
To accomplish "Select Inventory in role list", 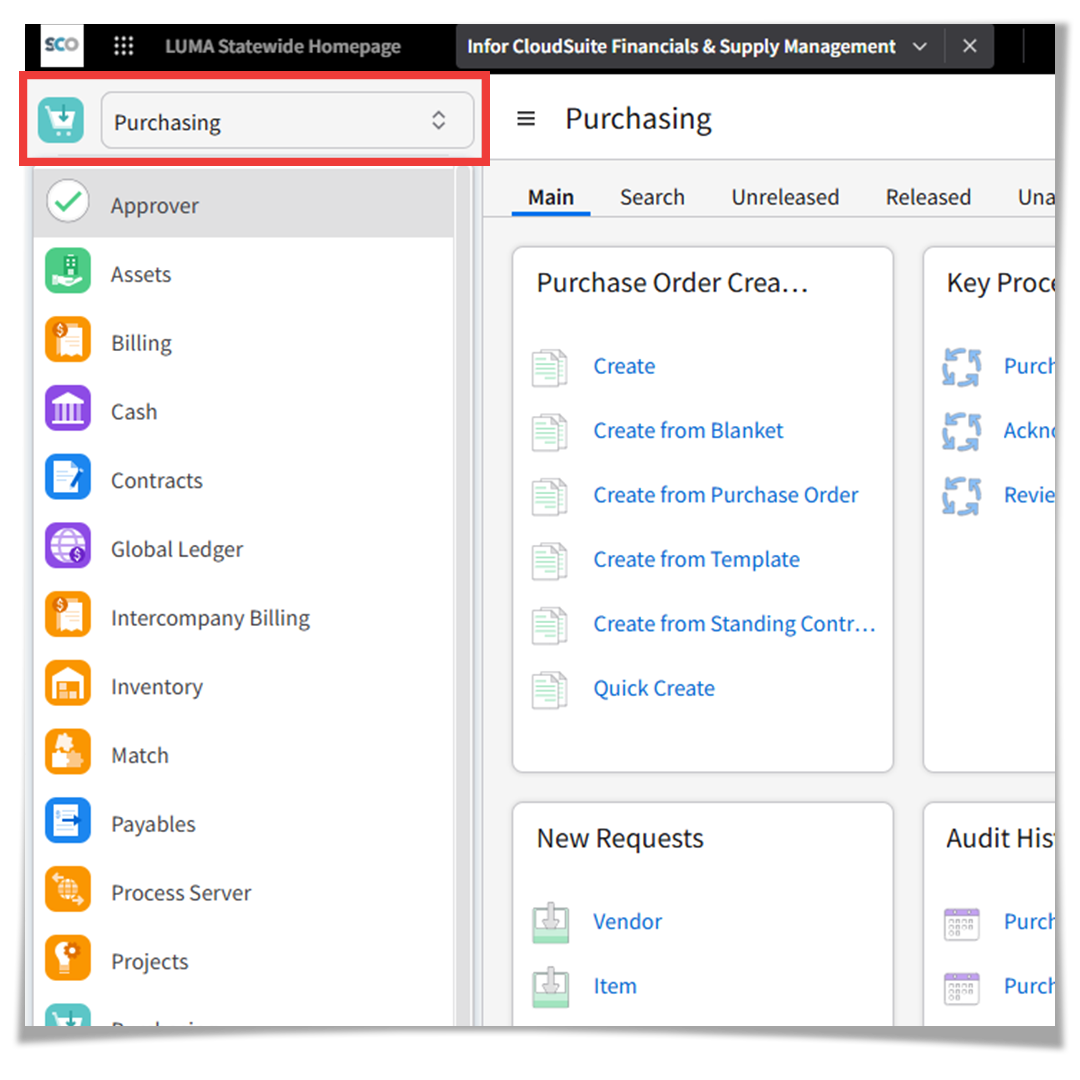I will click(x=243, y=687).
